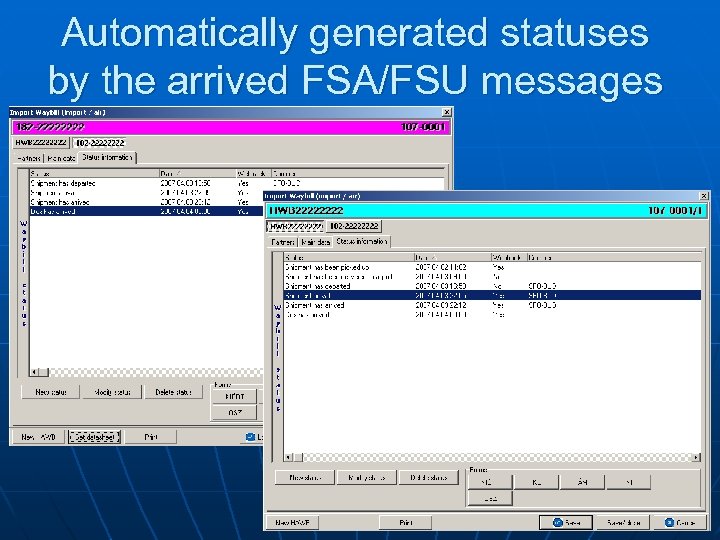The height and width of the screenshot is (540, 720).
Task: Close the front Import Waybill window
Action: pos(703,196)
